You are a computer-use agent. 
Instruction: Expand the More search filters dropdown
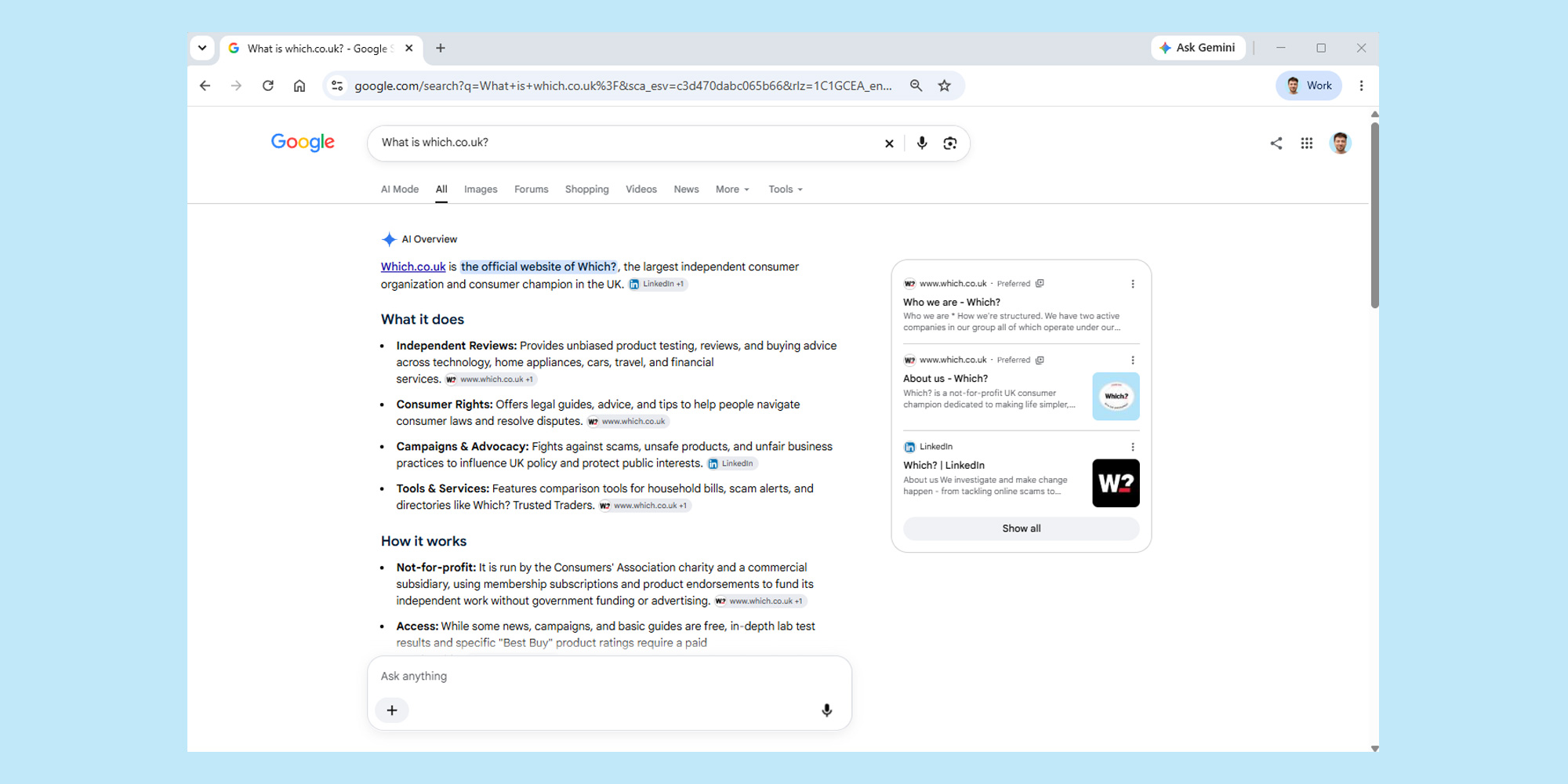(x=732, y=189)
